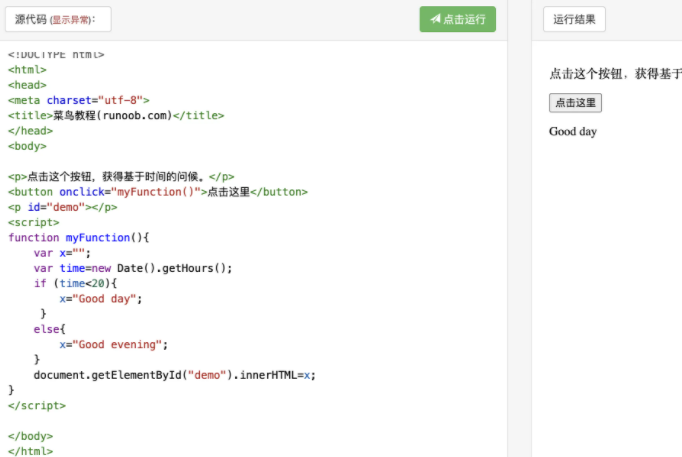The width and height of the screenshot is (682, 457).
Task: Click the result paragraph starting 点击这个按钮
Action: point(615,74)
